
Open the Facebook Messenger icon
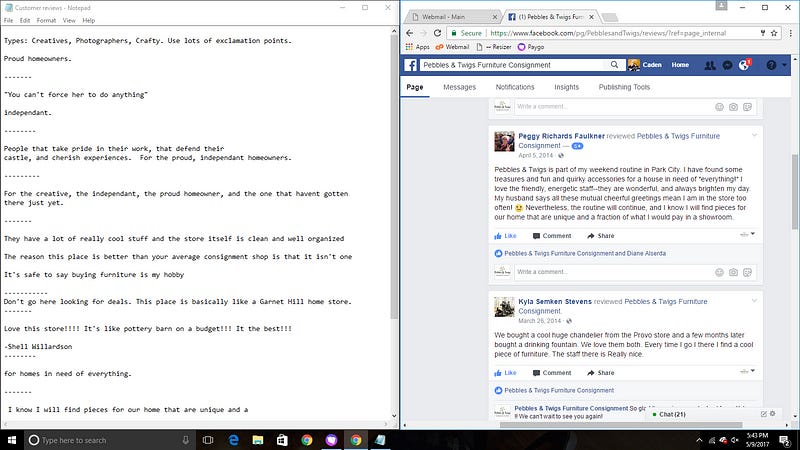coord(728,65)
